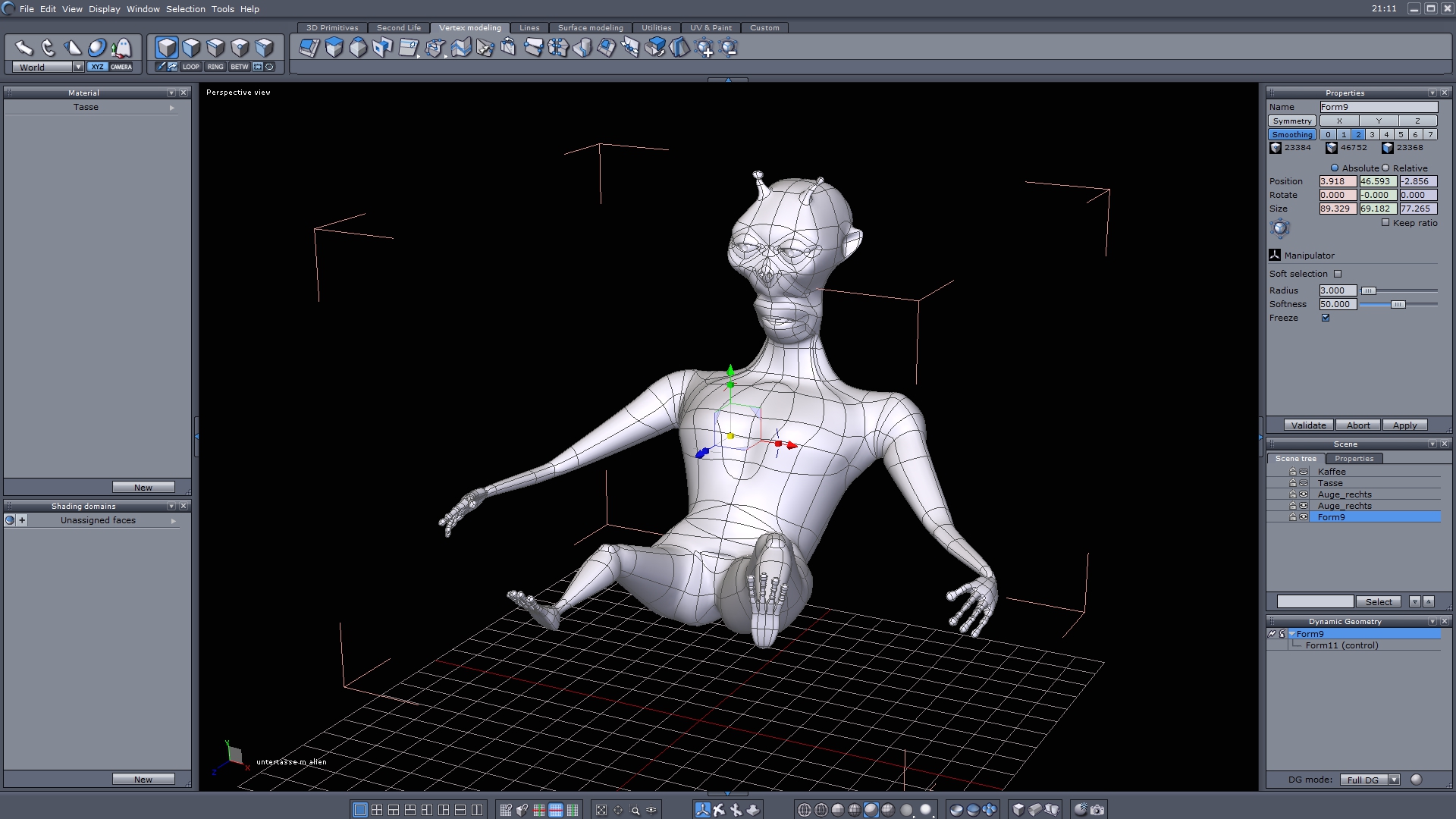Enable the Soft selection checkbox
Viewport: 1456px width, 819px height.
tap(1338, 274)
